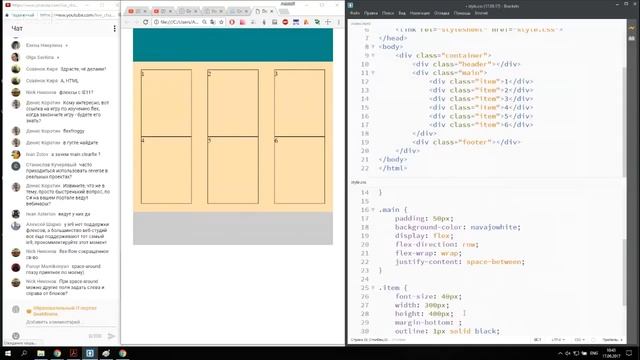Open File Explorer from the taskbar
The image size is (640, 360).
point(41,353)
